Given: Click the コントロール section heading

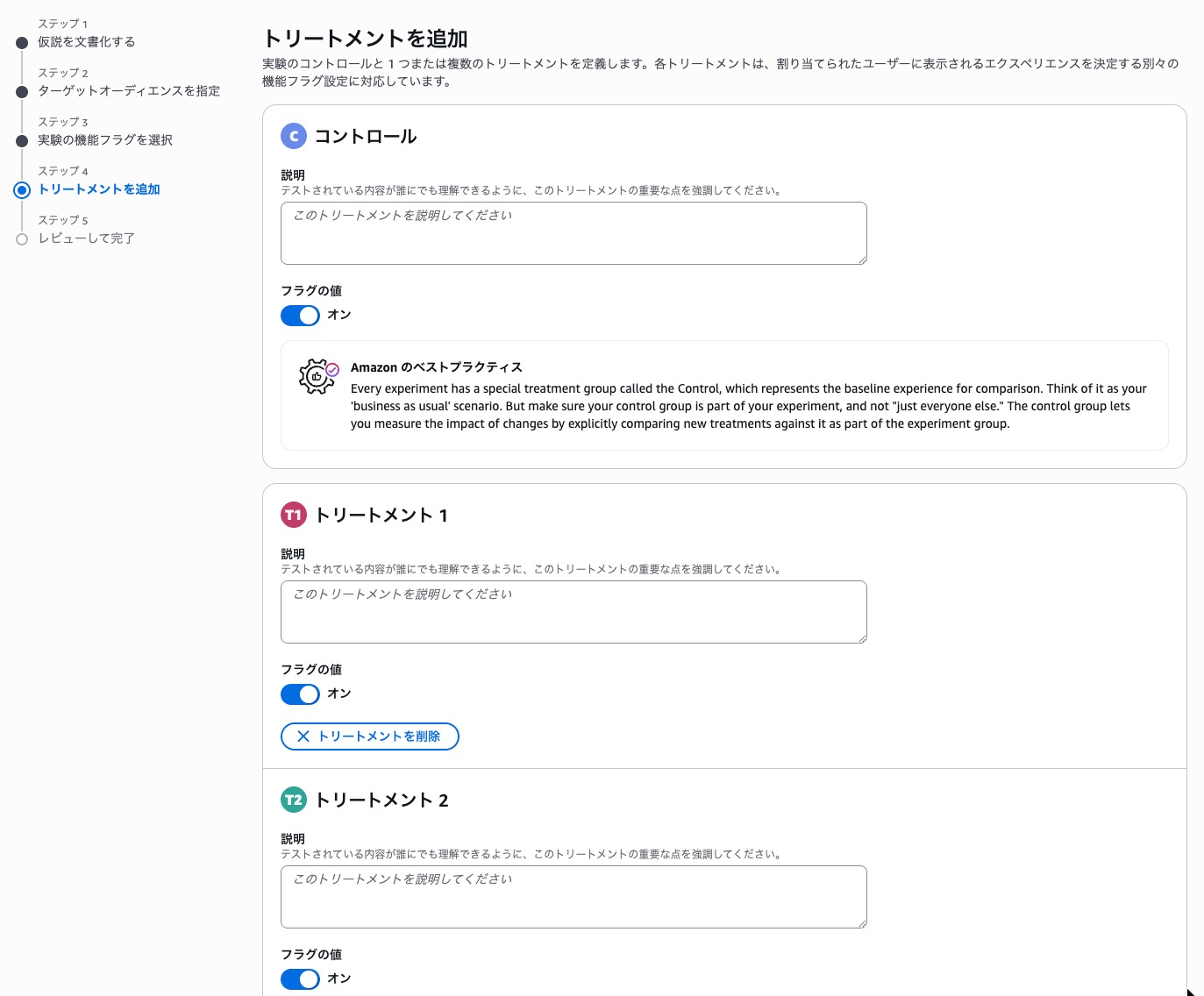Looking at the screenshot, I should 366,137.
